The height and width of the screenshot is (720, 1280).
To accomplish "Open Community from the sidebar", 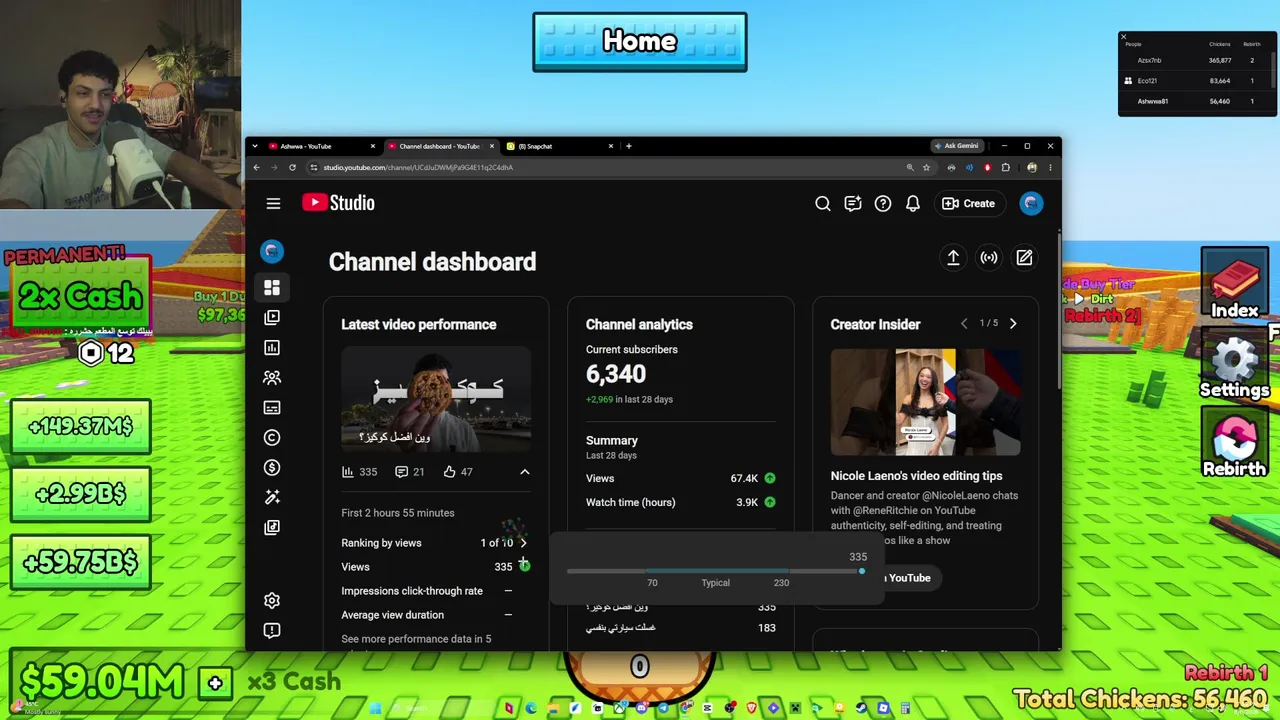I will [x=272, y=378].
